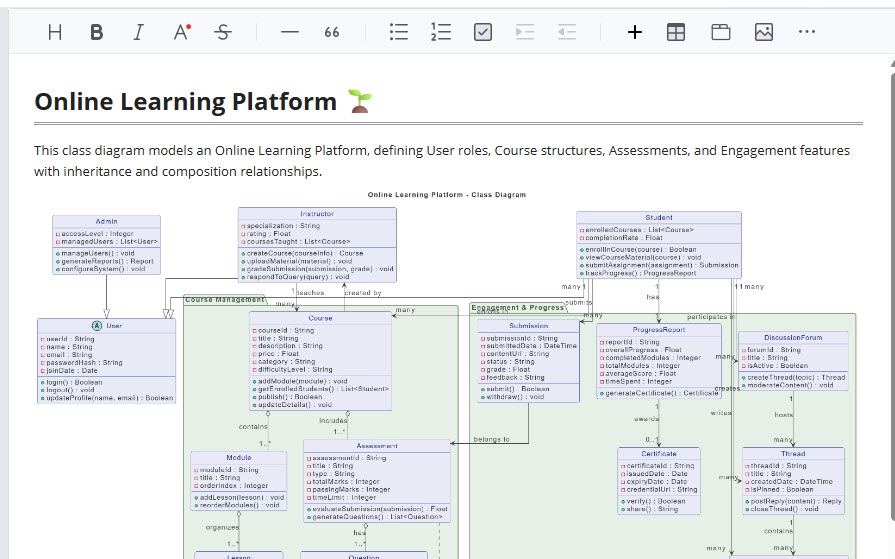Click the Thread class header
The image size is (895, 559).
click(x=793, y=453)
